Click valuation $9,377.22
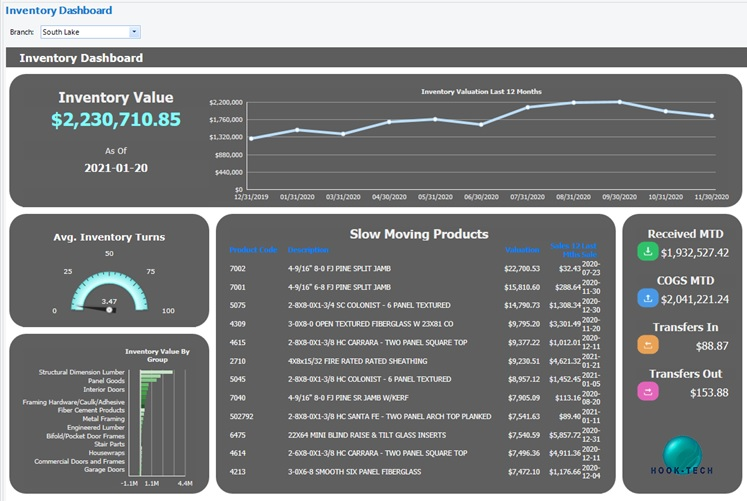The image size is (747, 501). [x=524, y=342]
